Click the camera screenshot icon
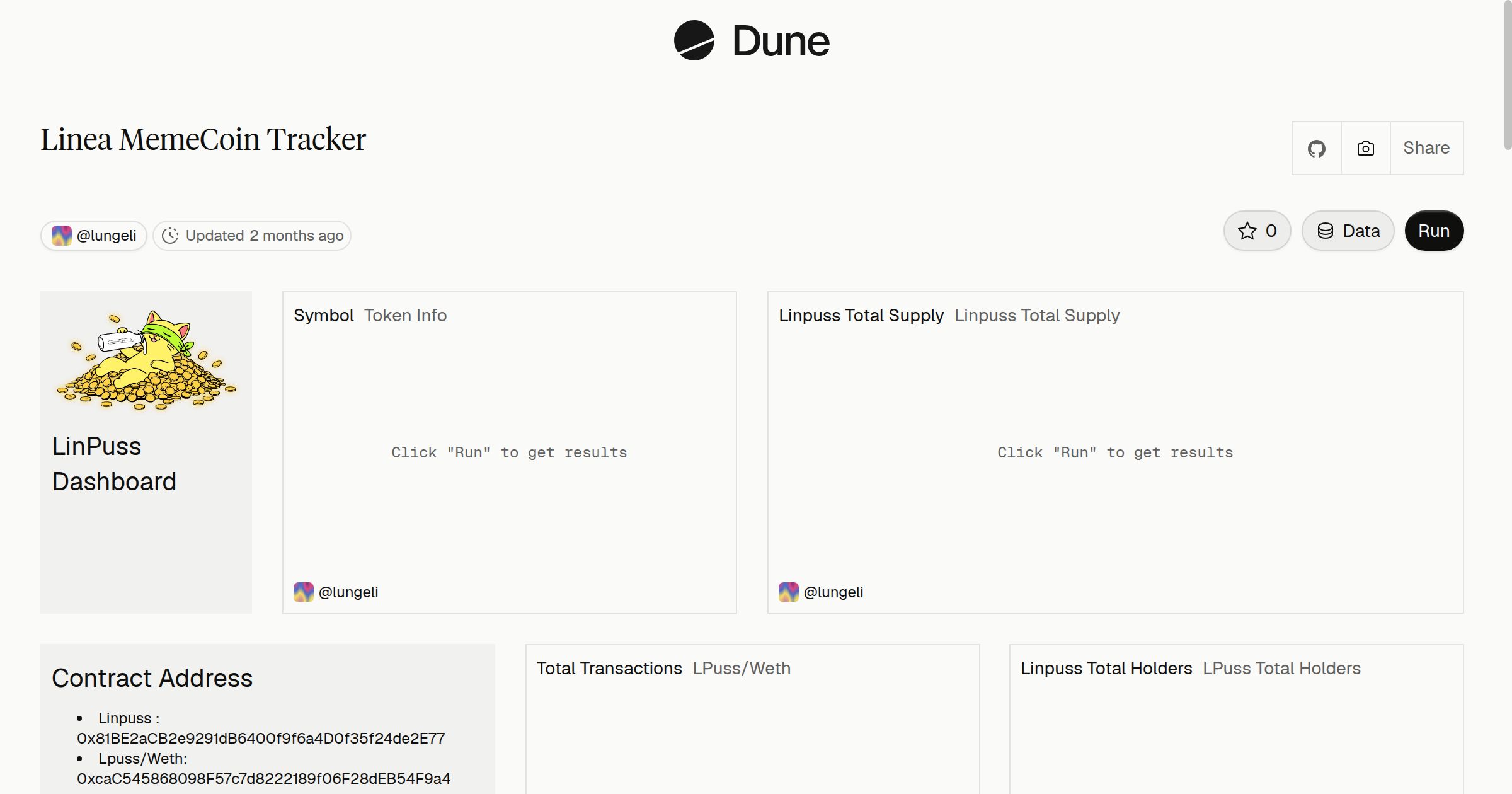Image resolution: width=1512 pixels, height=794 pixels. click(x=1365, y=148)
